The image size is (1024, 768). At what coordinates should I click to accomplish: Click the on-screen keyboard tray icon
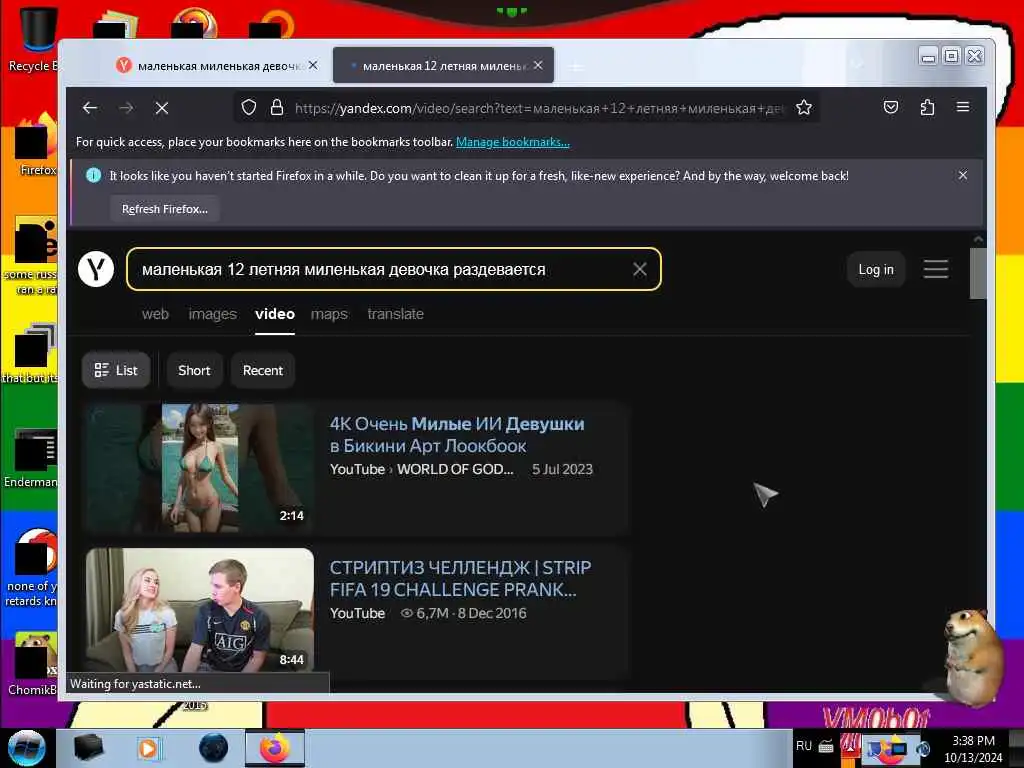click(x=826, y=746)
